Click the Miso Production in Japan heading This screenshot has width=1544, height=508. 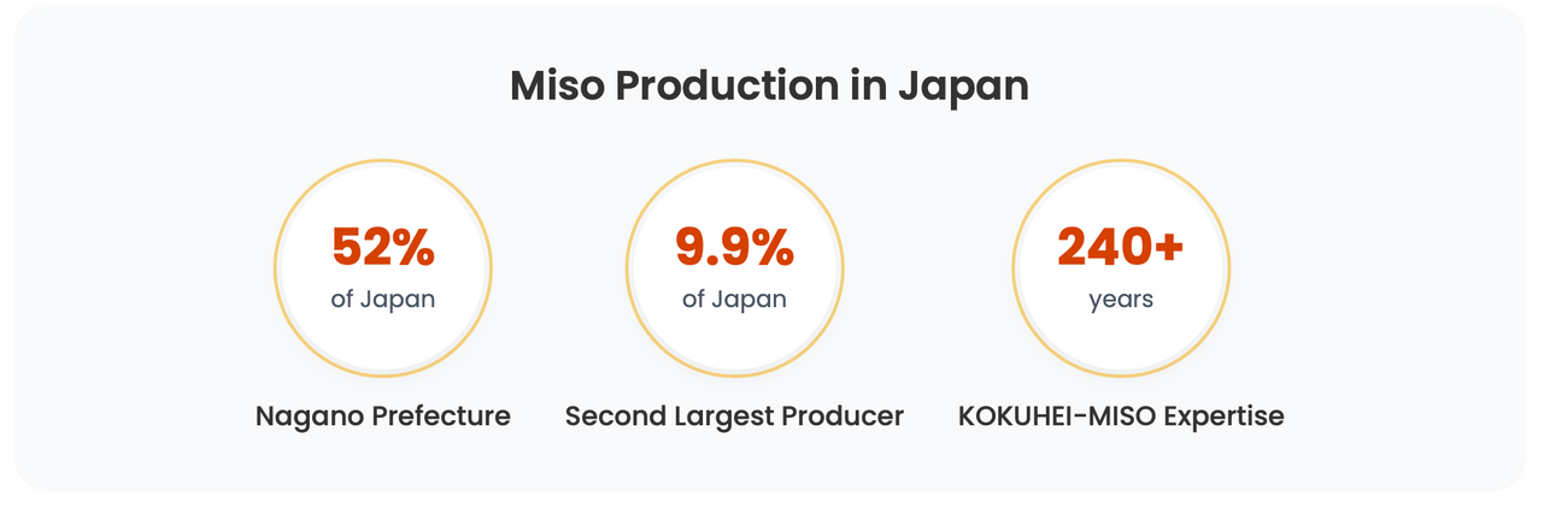pos(769,86)
